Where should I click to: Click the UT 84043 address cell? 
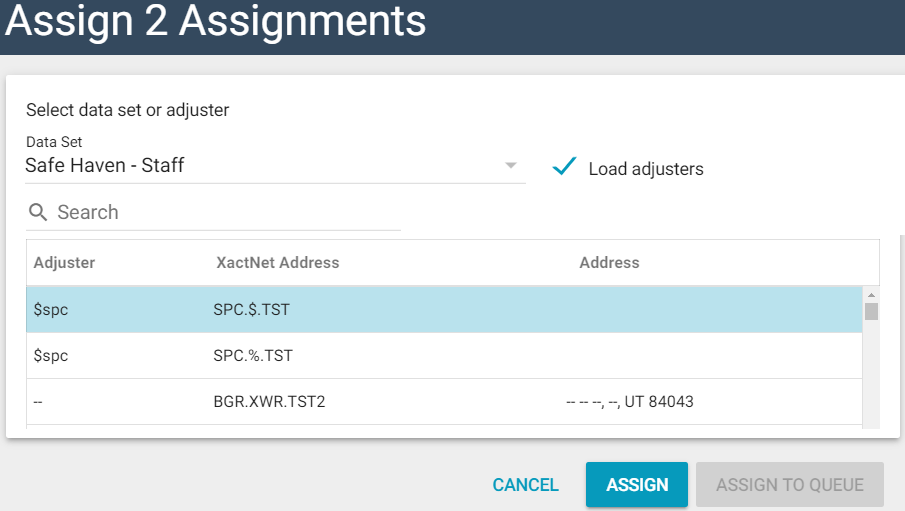(630, 402)
